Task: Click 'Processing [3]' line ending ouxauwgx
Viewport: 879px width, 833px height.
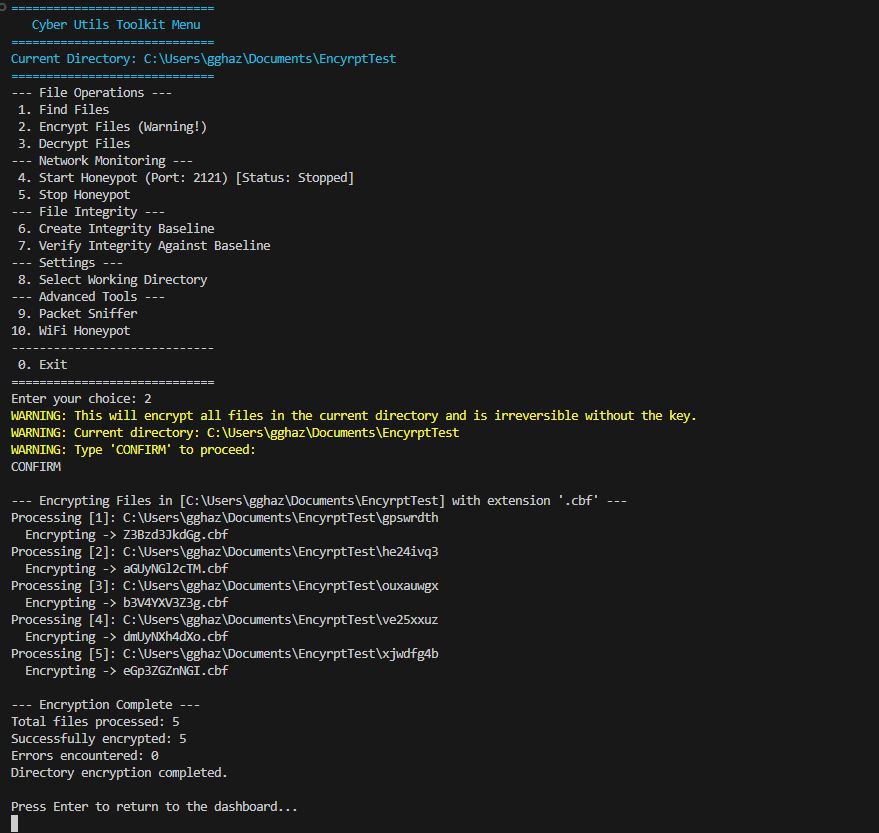Action: [x=225, y=586]
